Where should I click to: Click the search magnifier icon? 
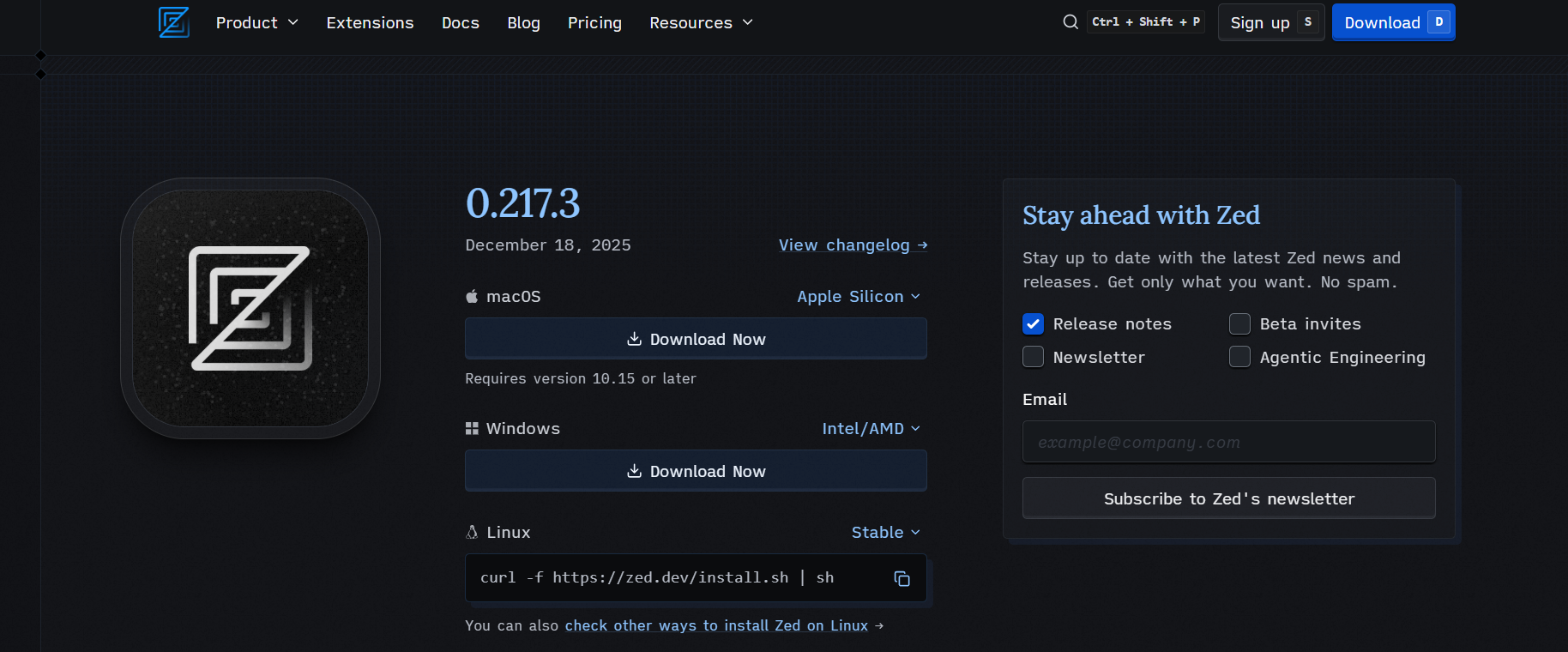click(x=1070, y=22)
